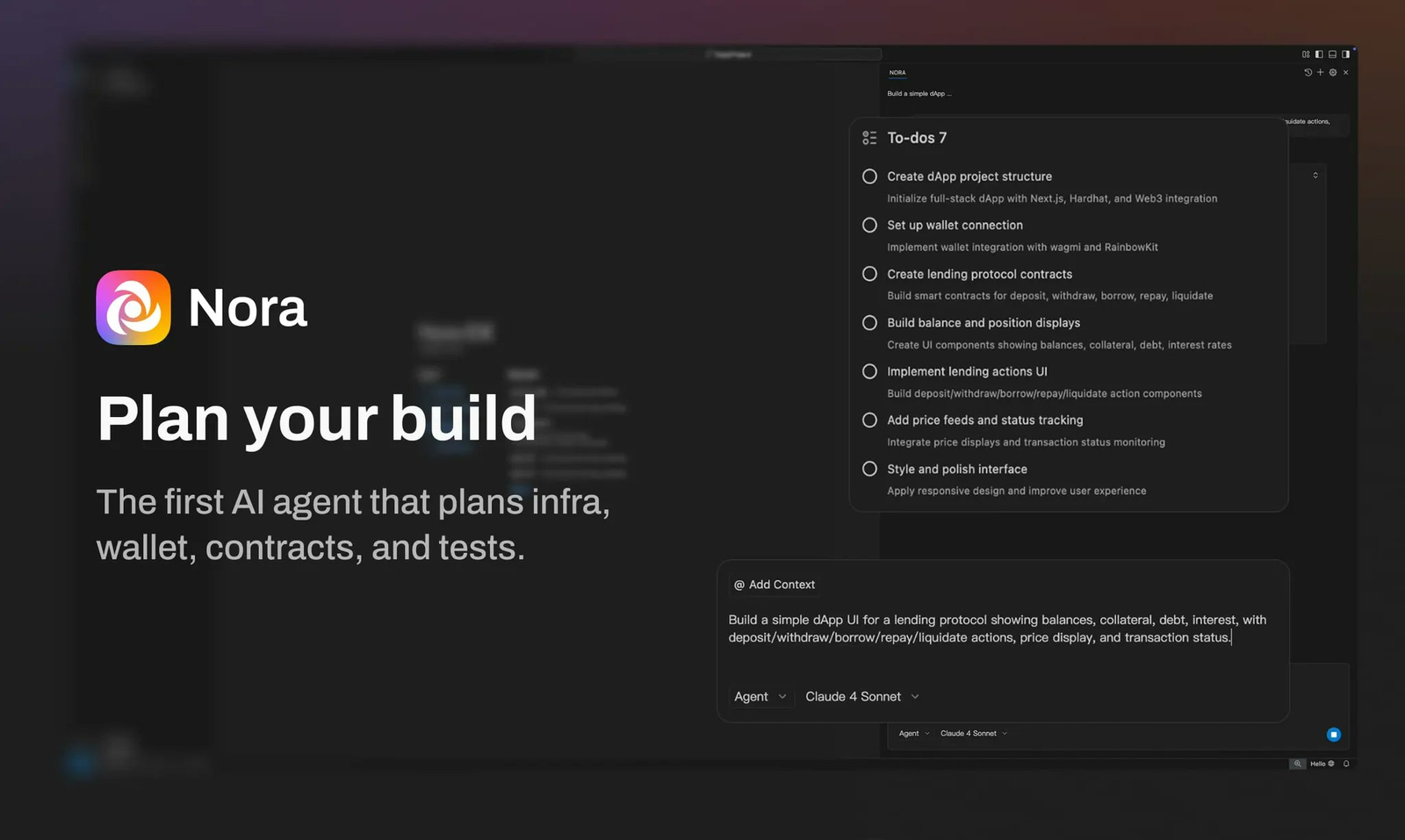Image resolution: width=1405 pixels, height=840 pixels.
Task: Toggle the bottom panel layout icon
Action: click(x=1332, y=54)
